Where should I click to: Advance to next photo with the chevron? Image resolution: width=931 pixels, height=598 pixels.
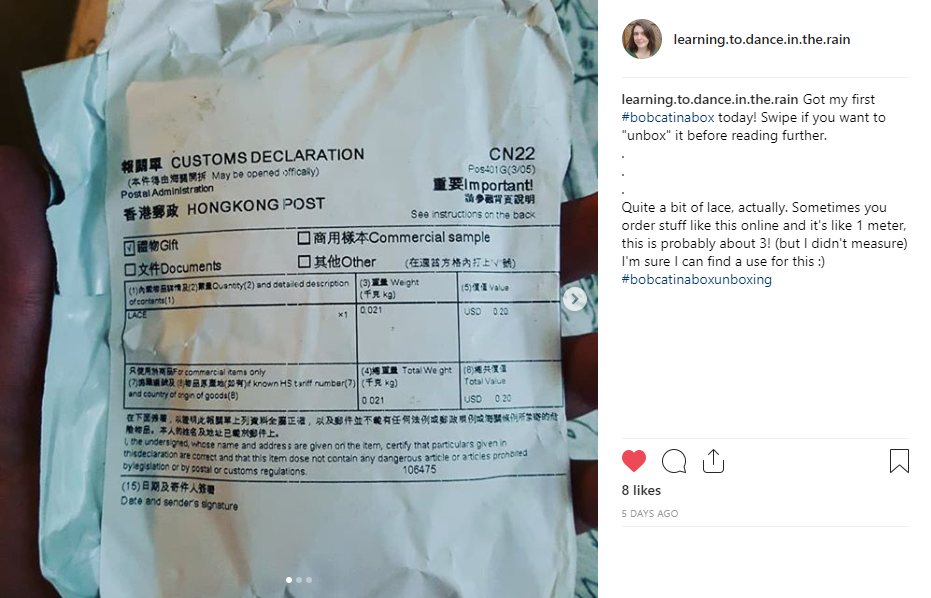click(x=574, y=299)
